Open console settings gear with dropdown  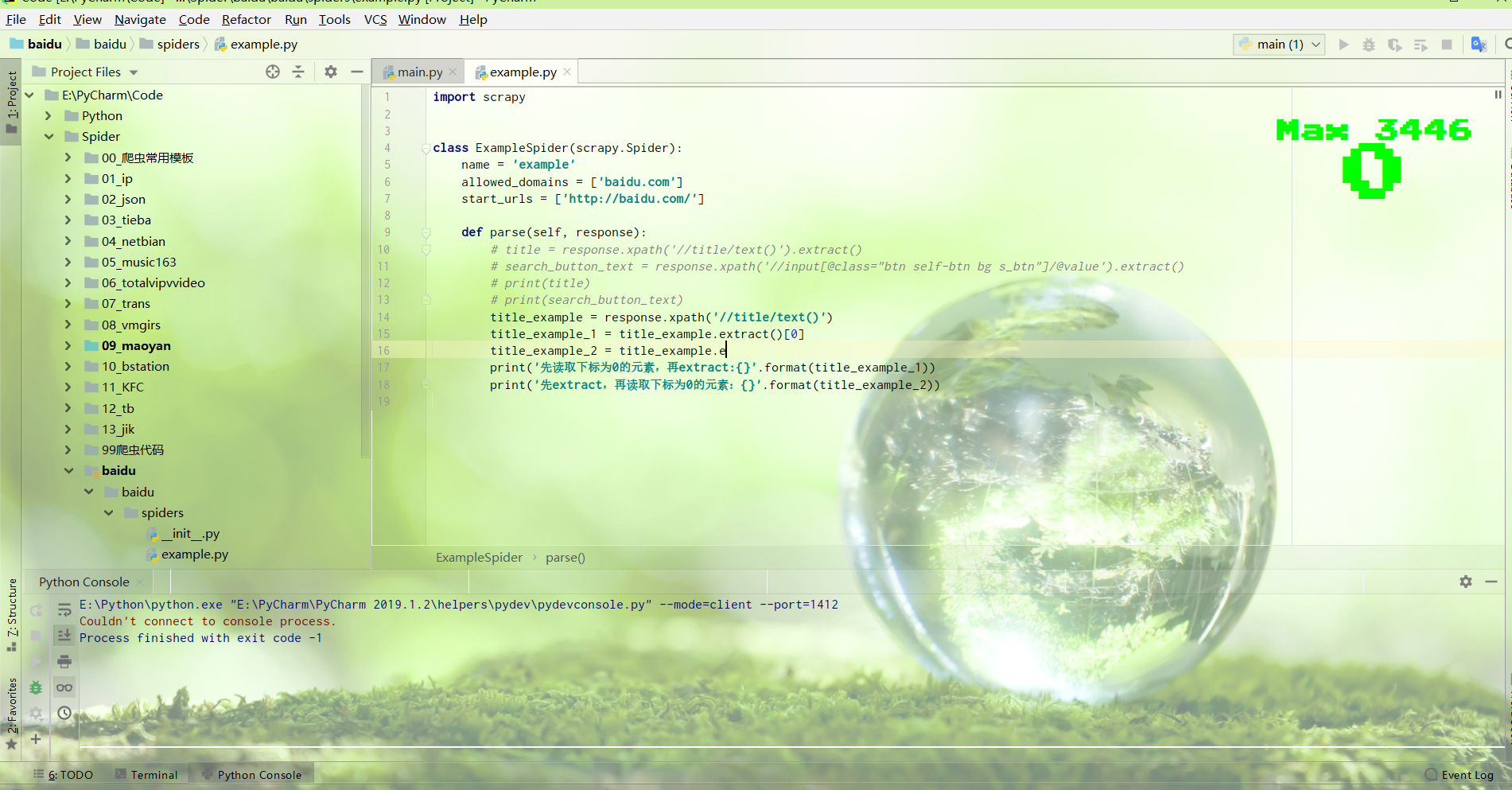pyautogui.click(x=37, y=714)
